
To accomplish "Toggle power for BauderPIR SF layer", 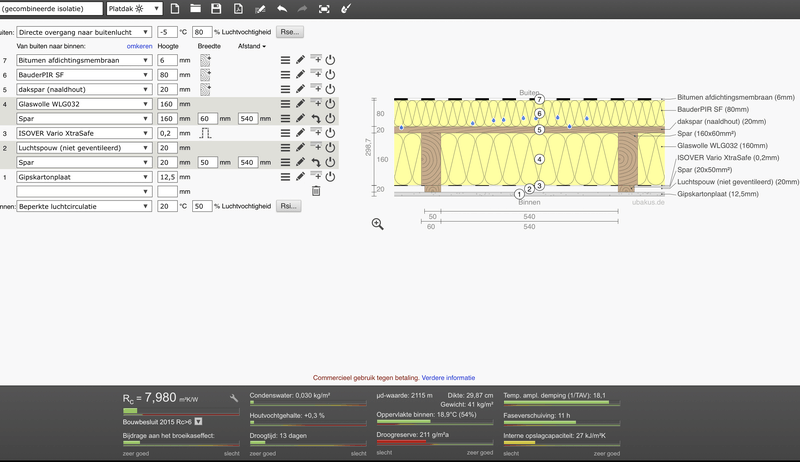I will (330, 74).
